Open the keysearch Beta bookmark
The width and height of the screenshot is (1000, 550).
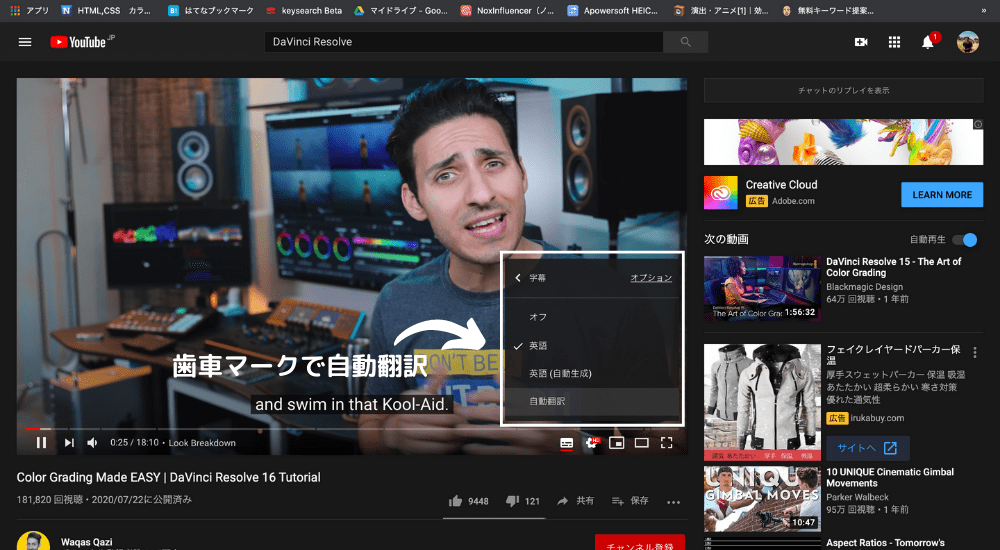pyautogui.click(x=304, y=10)
